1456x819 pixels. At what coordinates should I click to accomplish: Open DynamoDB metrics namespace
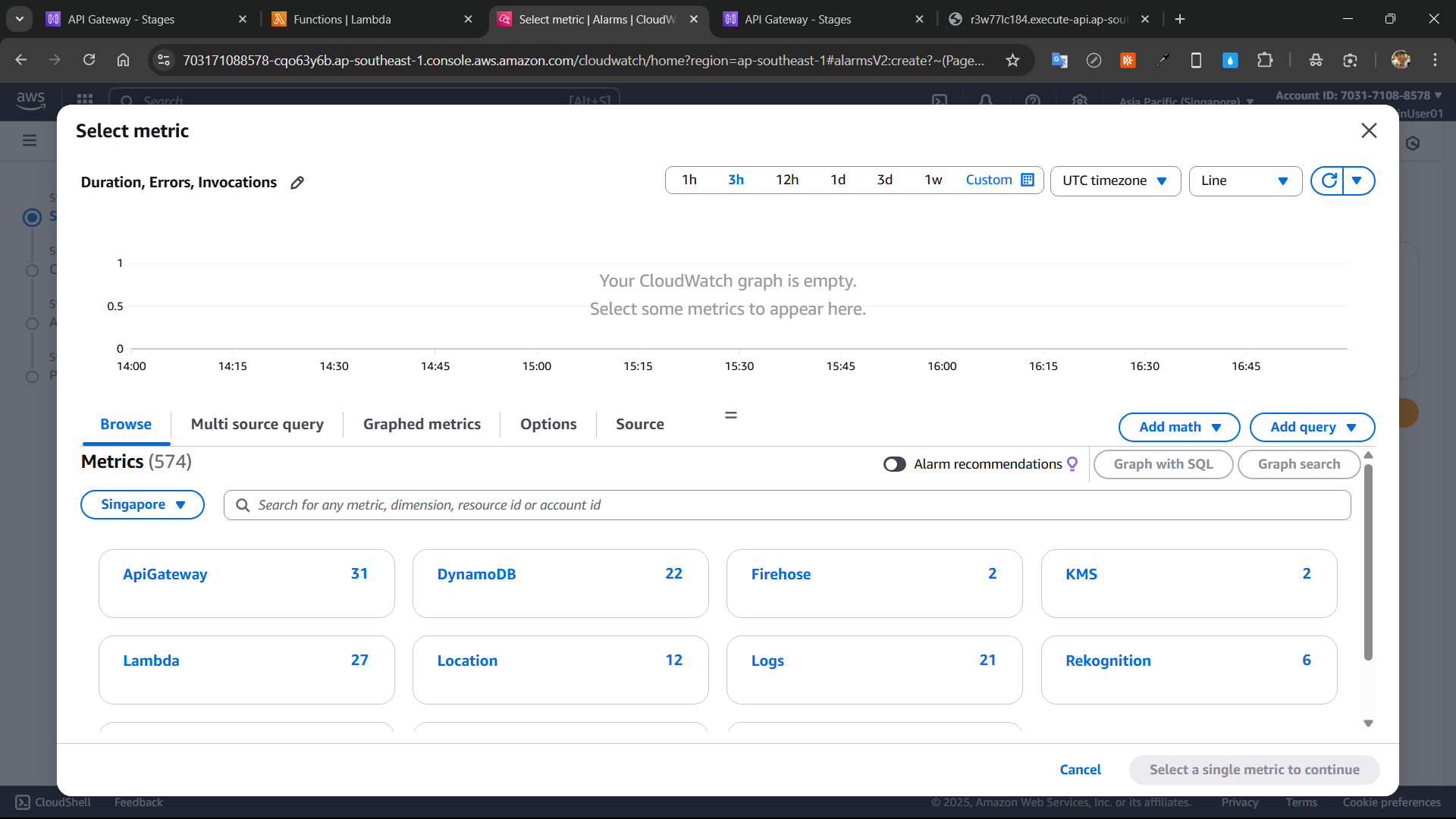560,583
